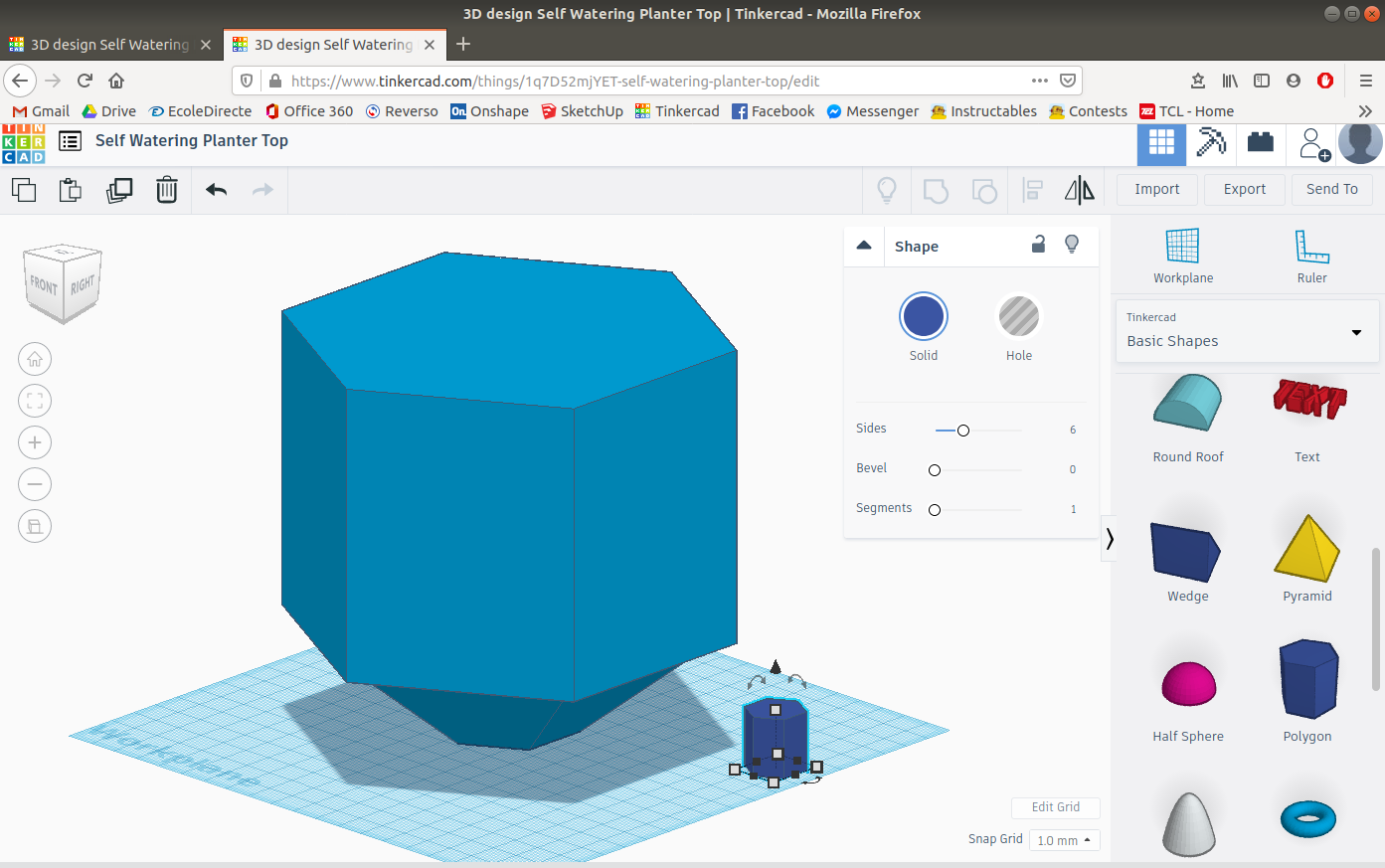Click the lock icon in the Shape panel
Screen dimensions: 1385x868
[1038, 244]
